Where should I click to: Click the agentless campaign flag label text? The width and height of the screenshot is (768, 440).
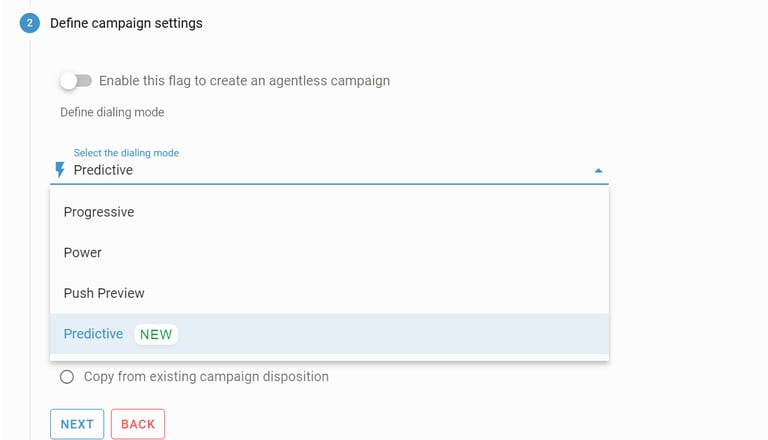[244, 80]
